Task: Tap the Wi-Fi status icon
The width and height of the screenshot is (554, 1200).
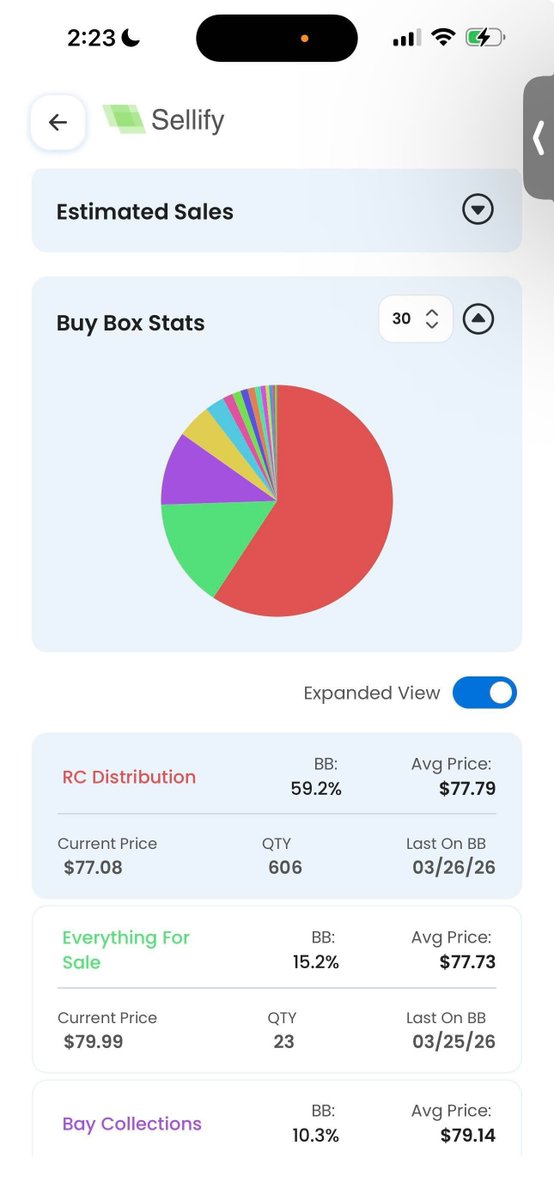Action: coord(442,38)
